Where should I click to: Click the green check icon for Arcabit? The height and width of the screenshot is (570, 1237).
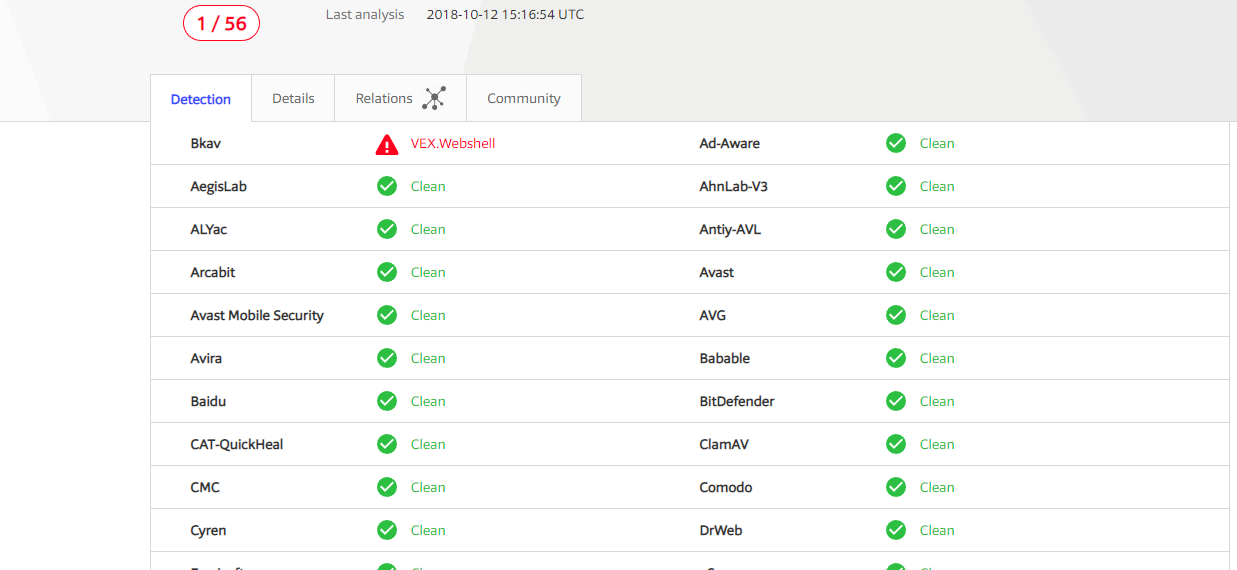(387, 272)
